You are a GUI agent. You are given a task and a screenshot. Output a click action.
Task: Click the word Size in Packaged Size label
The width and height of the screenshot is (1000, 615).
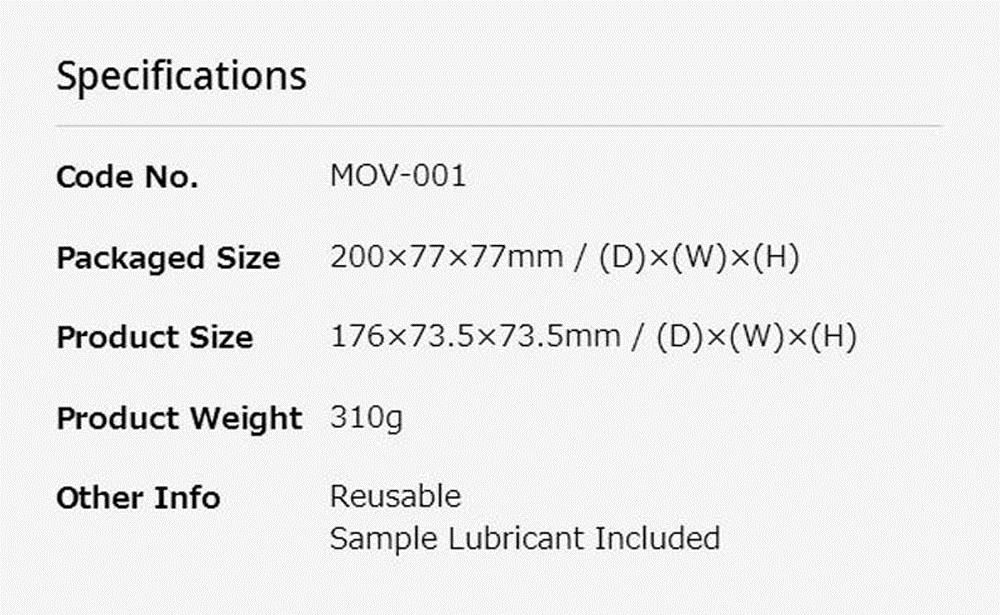pos(248,258)
